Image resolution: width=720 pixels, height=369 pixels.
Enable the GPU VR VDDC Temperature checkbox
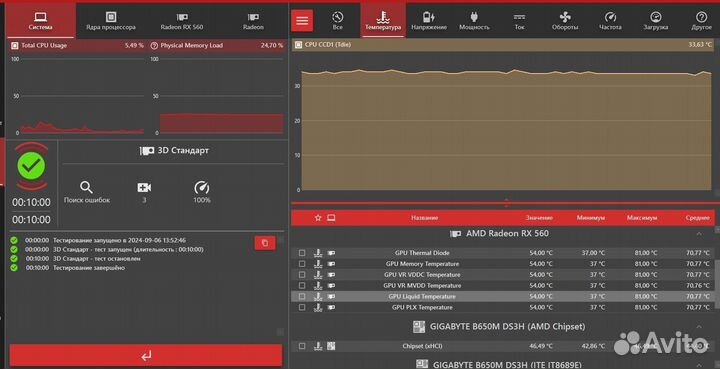point(302,274)
